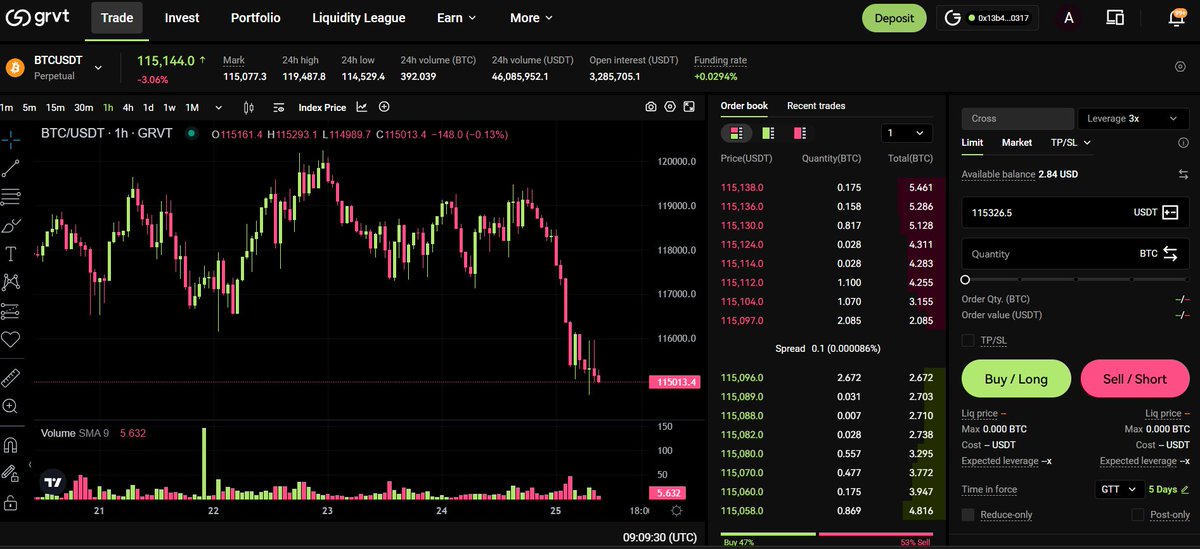Screen dimensions: 1200x549
Task: Show asks-only order book view
Action: tap(800, 133)
